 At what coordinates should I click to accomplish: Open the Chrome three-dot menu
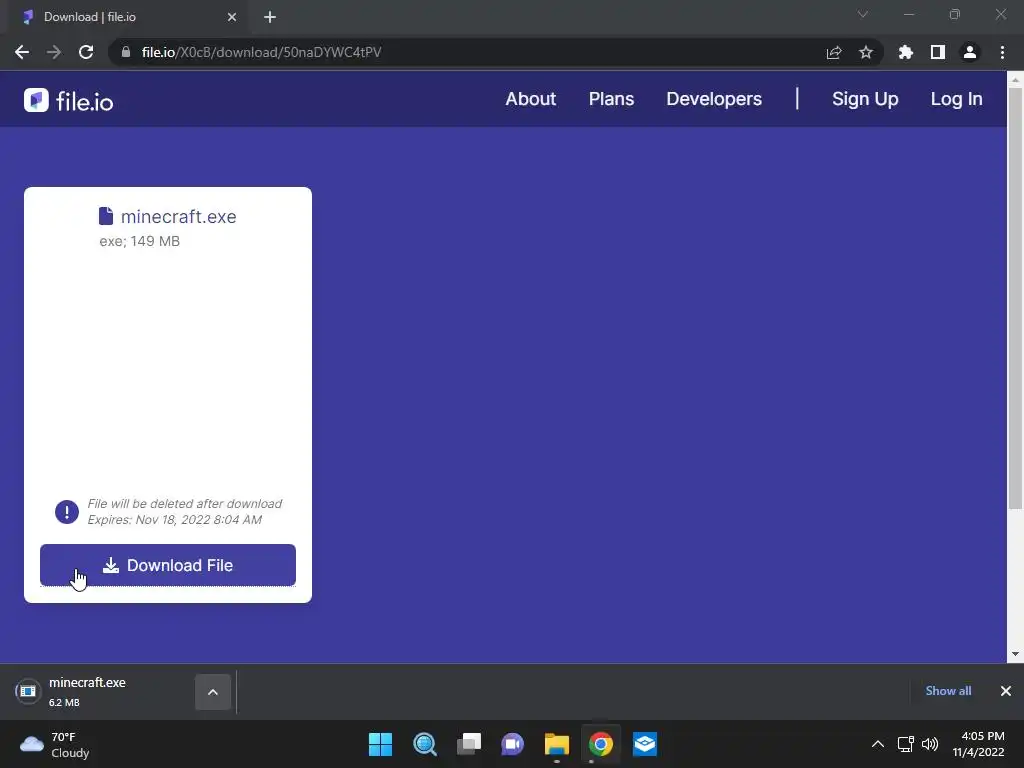(1002, 52)
